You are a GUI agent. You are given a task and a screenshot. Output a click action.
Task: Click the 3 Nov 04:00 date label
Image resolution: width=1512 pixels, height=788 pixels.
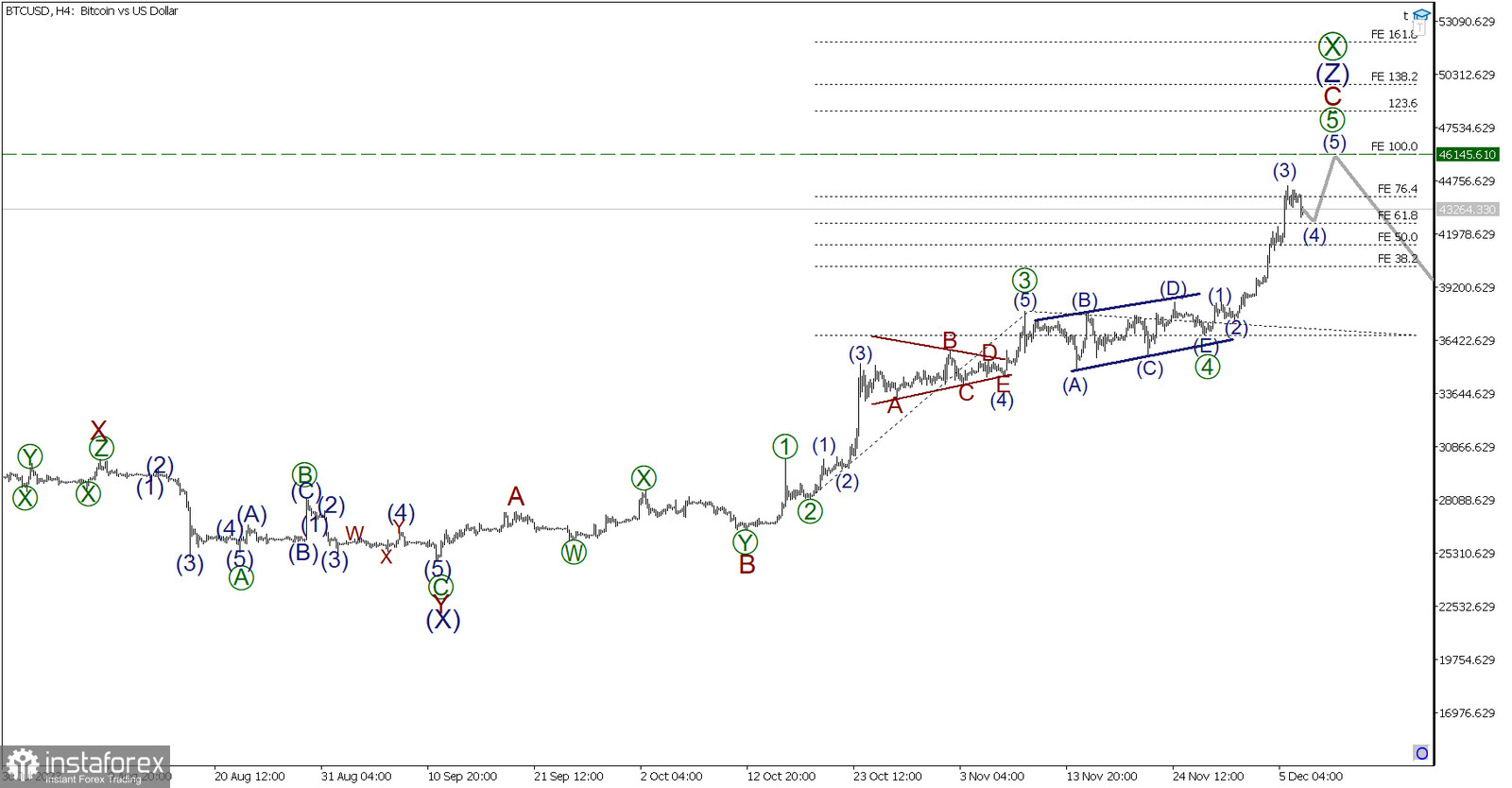(992, 777)
